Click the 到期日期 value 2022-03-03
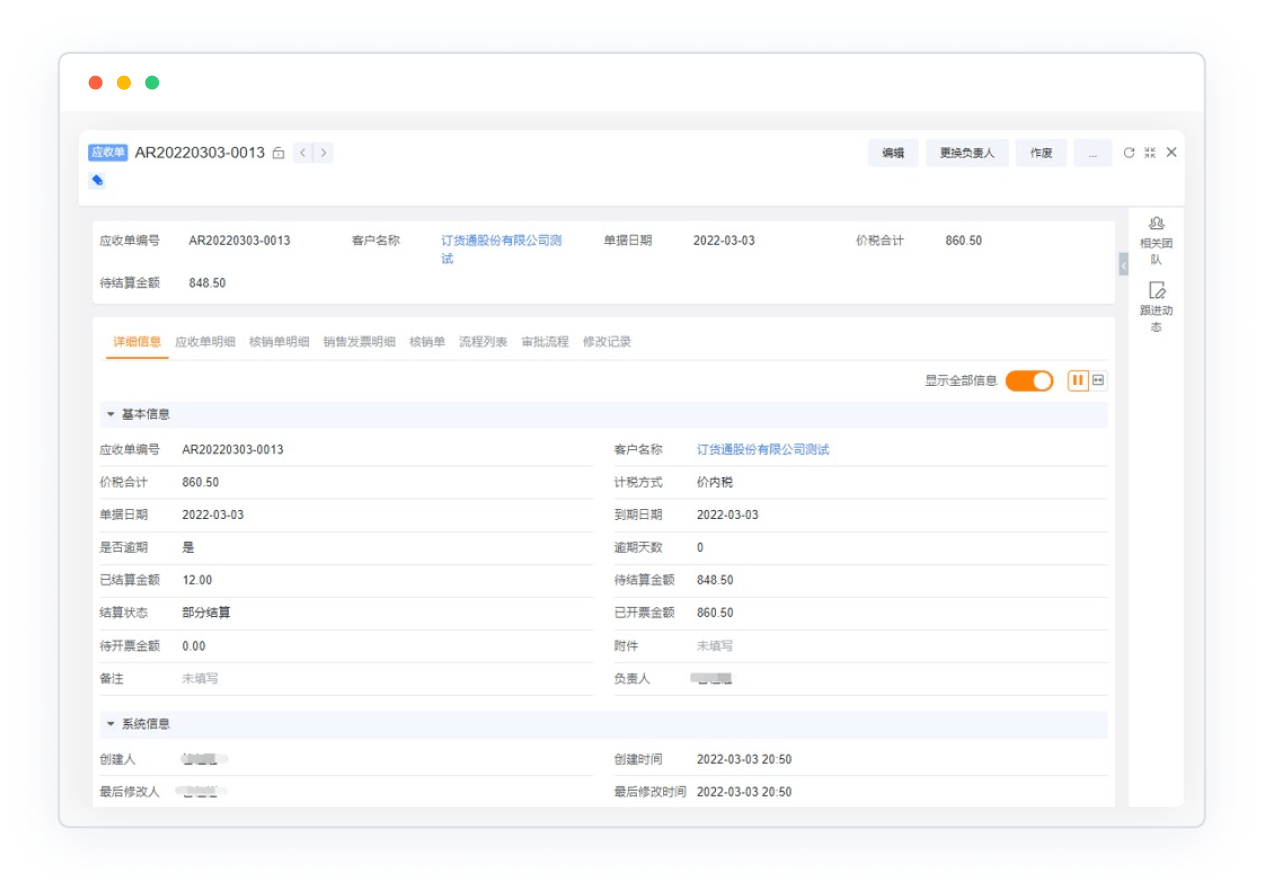The height and width of the screenshot is (896, 1264). [727, 515]
